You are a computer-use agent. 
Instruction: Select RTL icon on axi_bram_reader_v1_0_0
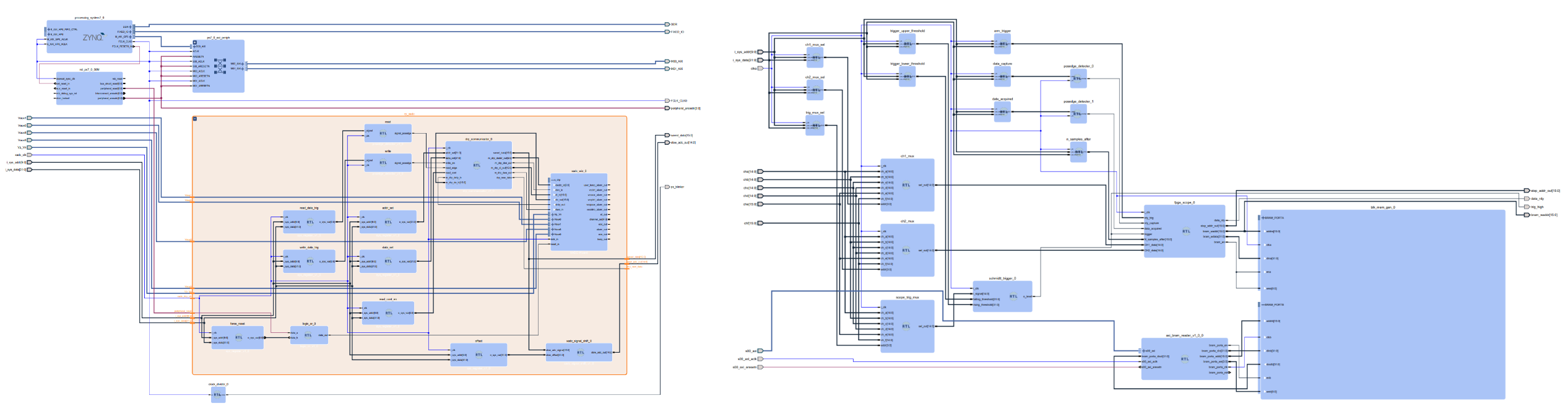(x=1184, y=359)
